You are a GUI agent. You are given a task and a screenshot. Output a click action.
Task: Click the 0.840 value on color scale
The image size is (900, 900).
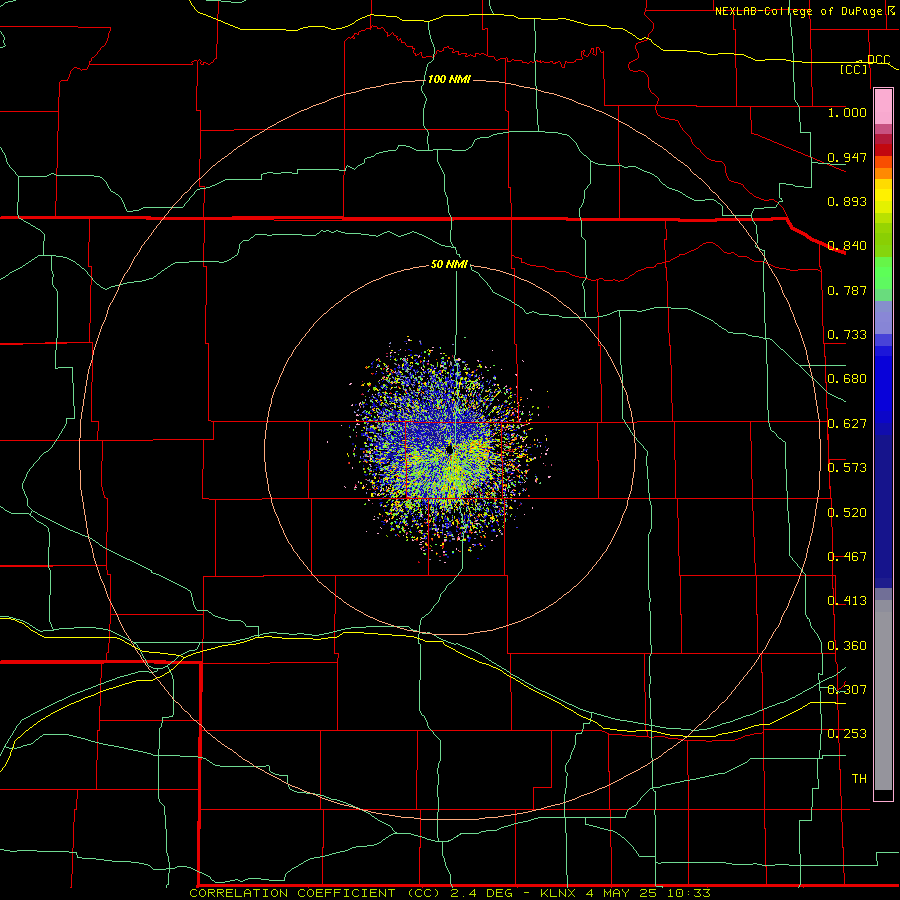click(847, 246)
